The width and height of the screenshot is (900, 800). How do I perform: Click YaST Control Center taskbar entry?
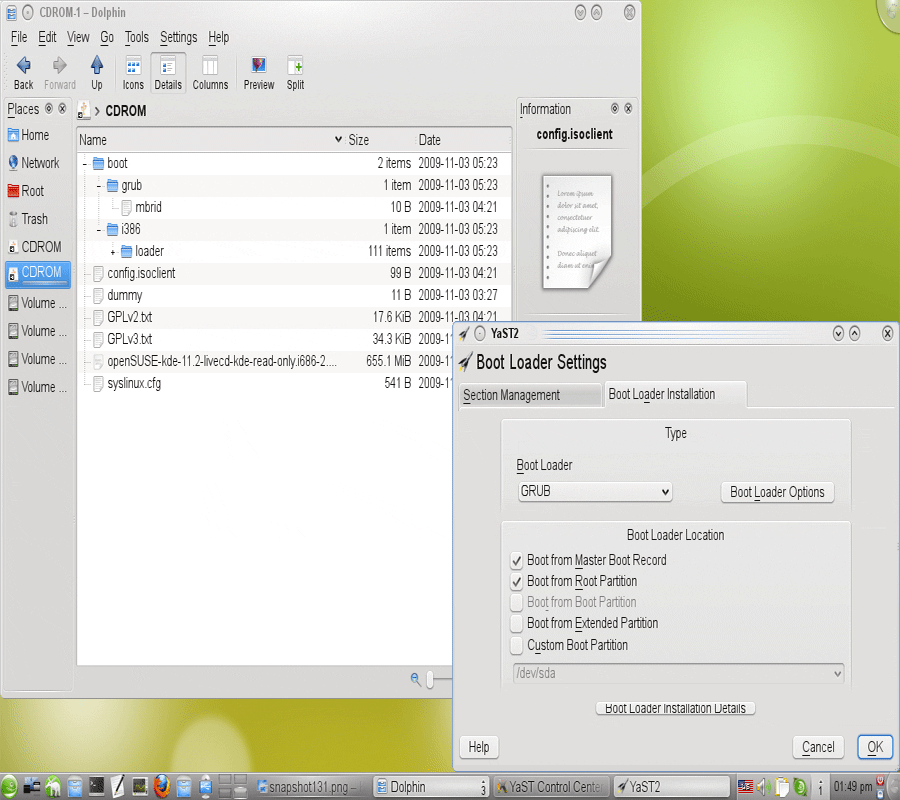[550, 787]
